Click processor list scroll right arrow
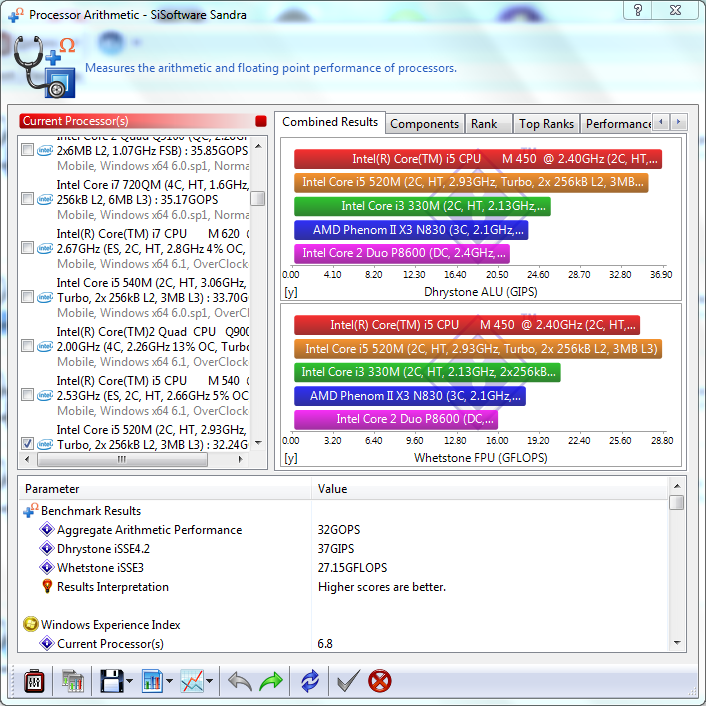Image resolution: width=706 pixels, height=706 pixels. pos(240,459)
